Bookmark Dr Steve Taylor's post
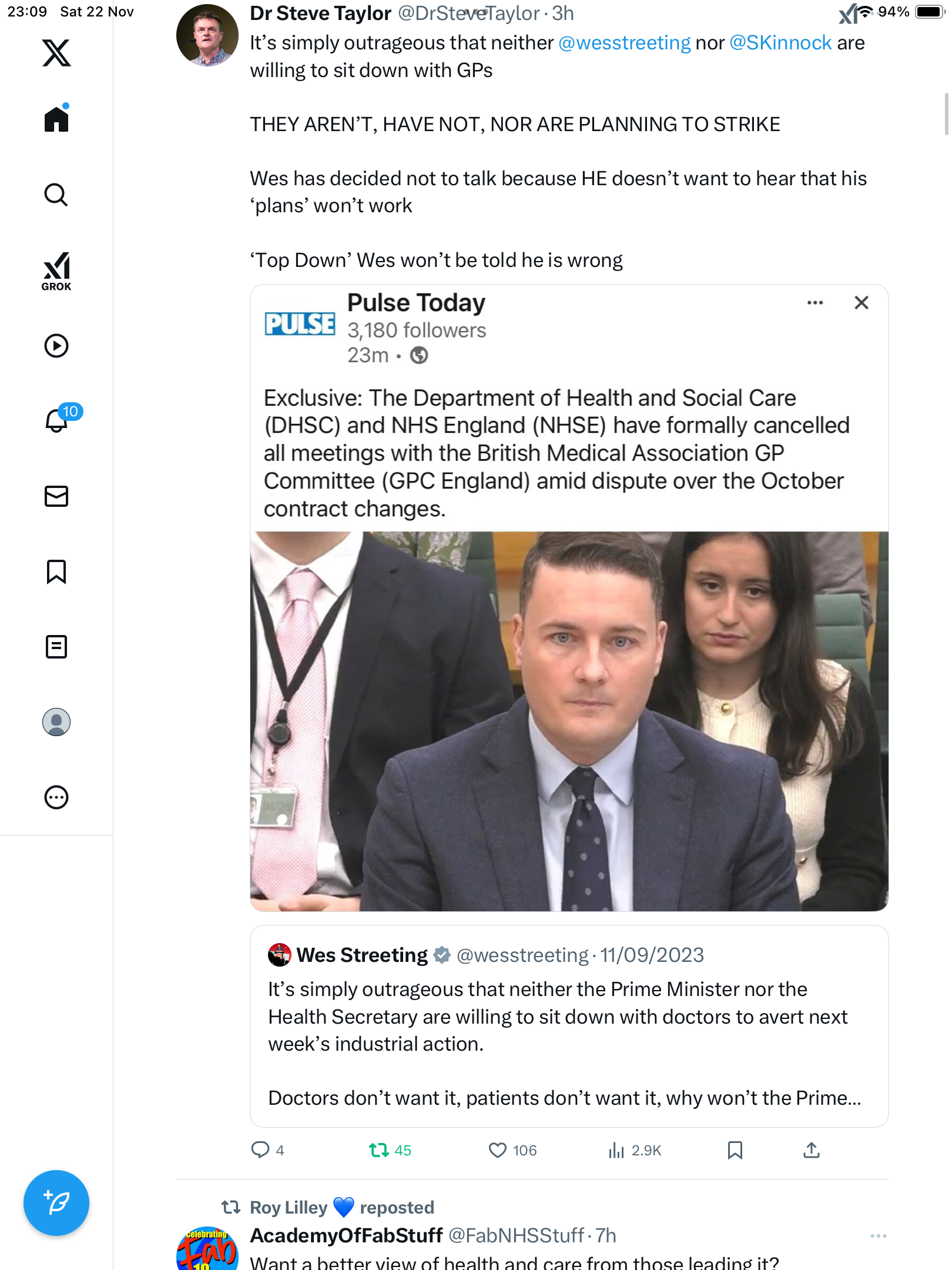Viewport: 952px width, 1270px height. pyautogui.click(x=735, y=1150)
